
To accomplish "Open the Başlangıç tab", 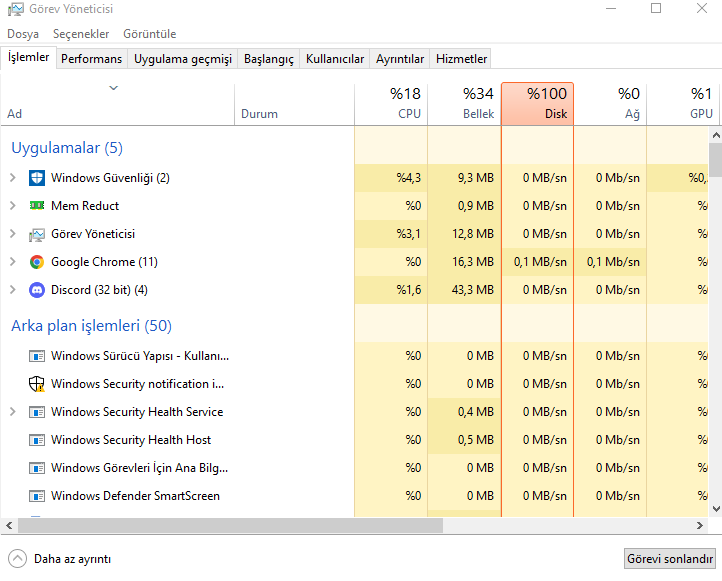I will (x=269, y=59).
